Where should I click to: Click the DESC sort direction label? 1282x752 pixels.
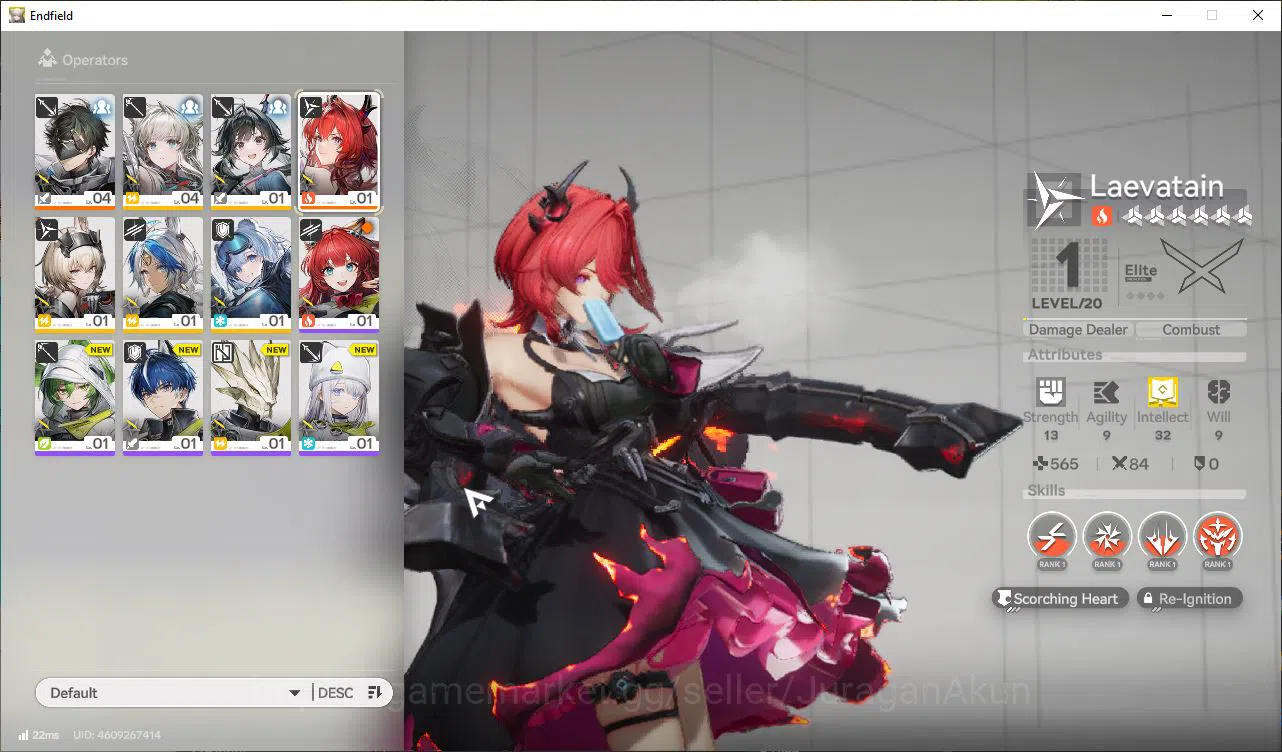[x=336, y=693]
